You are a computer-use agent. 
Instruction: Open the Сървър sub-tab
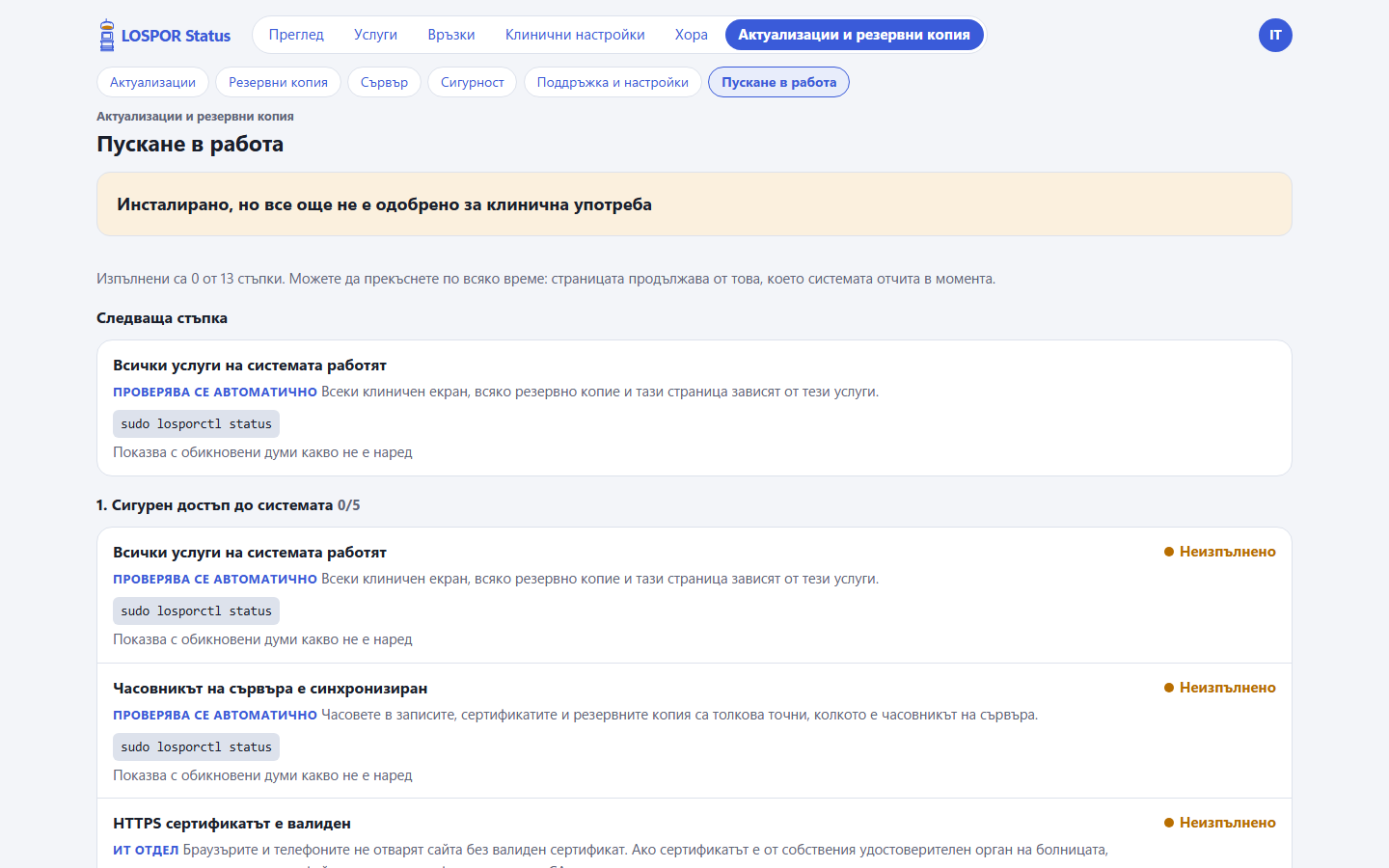pos(384,82)
